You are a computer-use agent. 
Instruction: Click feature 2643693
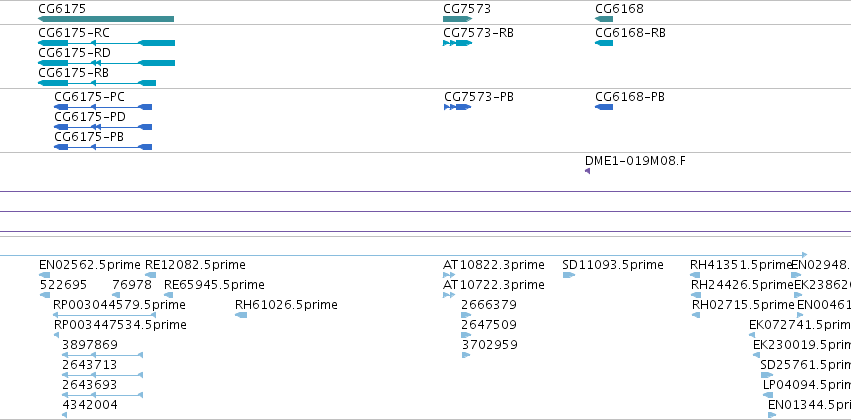pos(89,385)
